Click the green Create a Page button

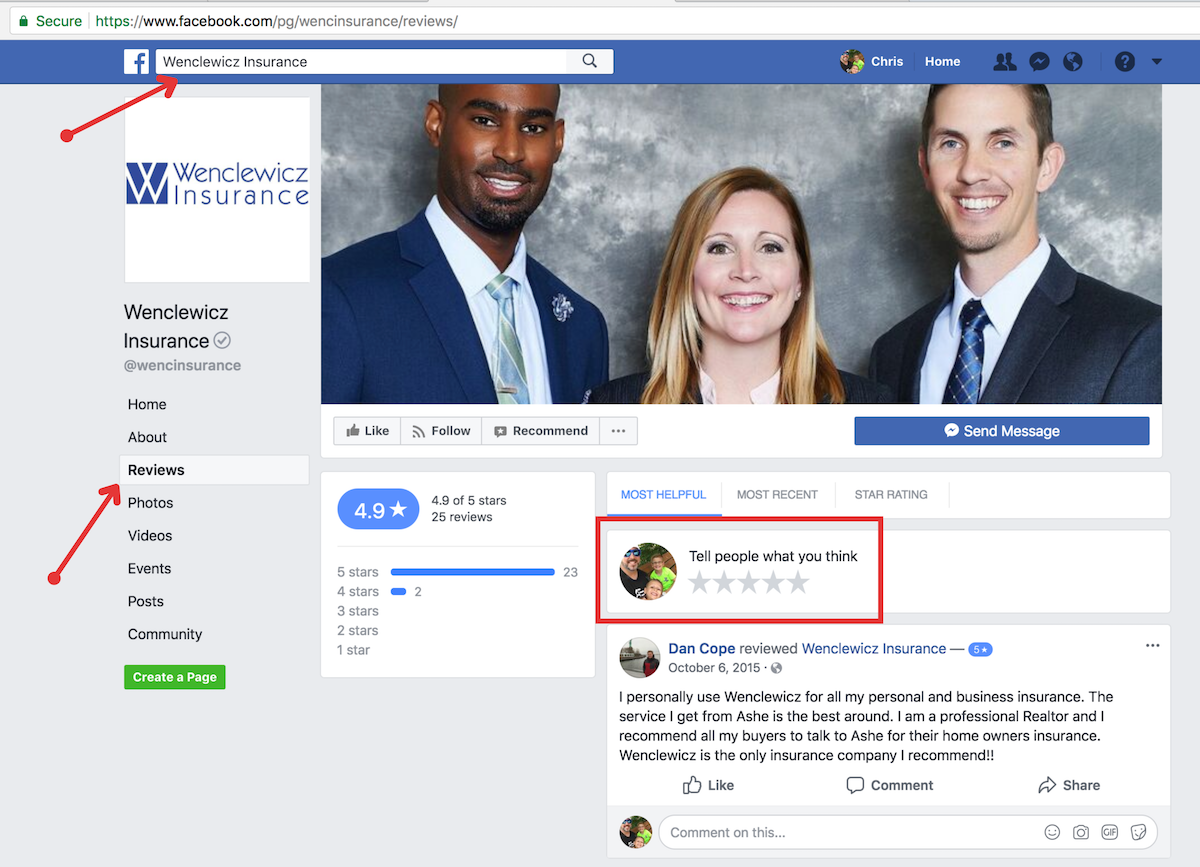click(x=175, y=677)
